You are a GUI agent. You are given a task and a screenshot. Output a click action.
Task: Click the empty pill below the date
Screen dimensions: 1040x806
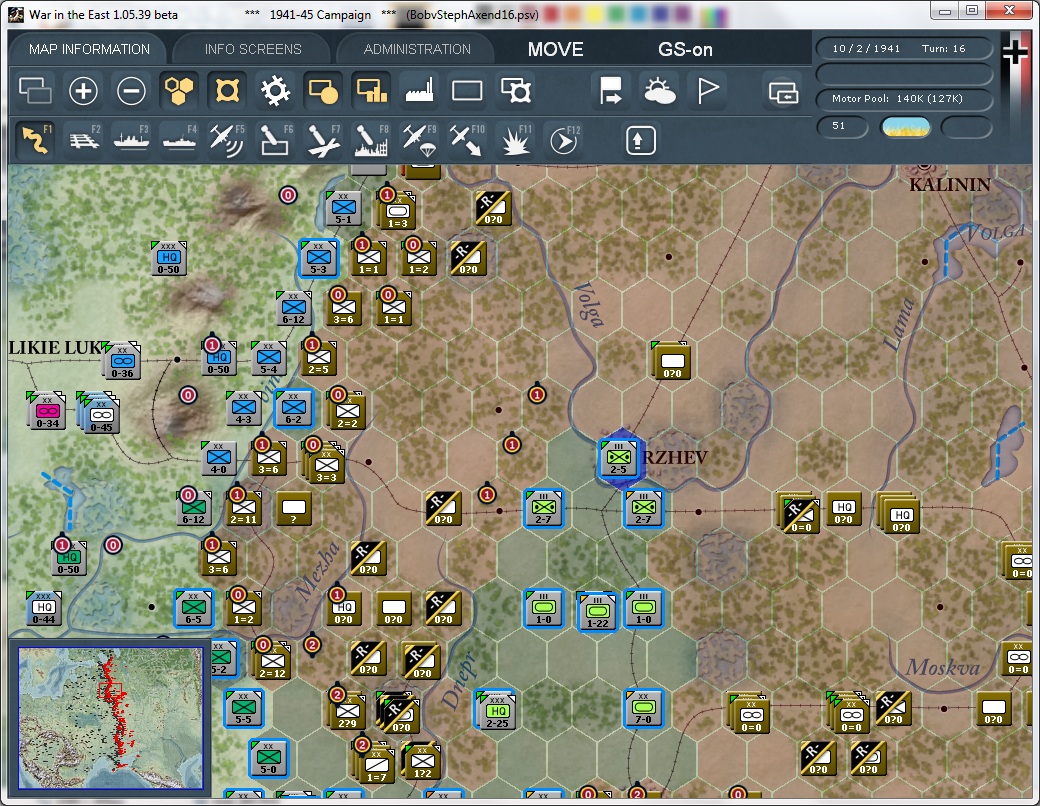[903, 74]
